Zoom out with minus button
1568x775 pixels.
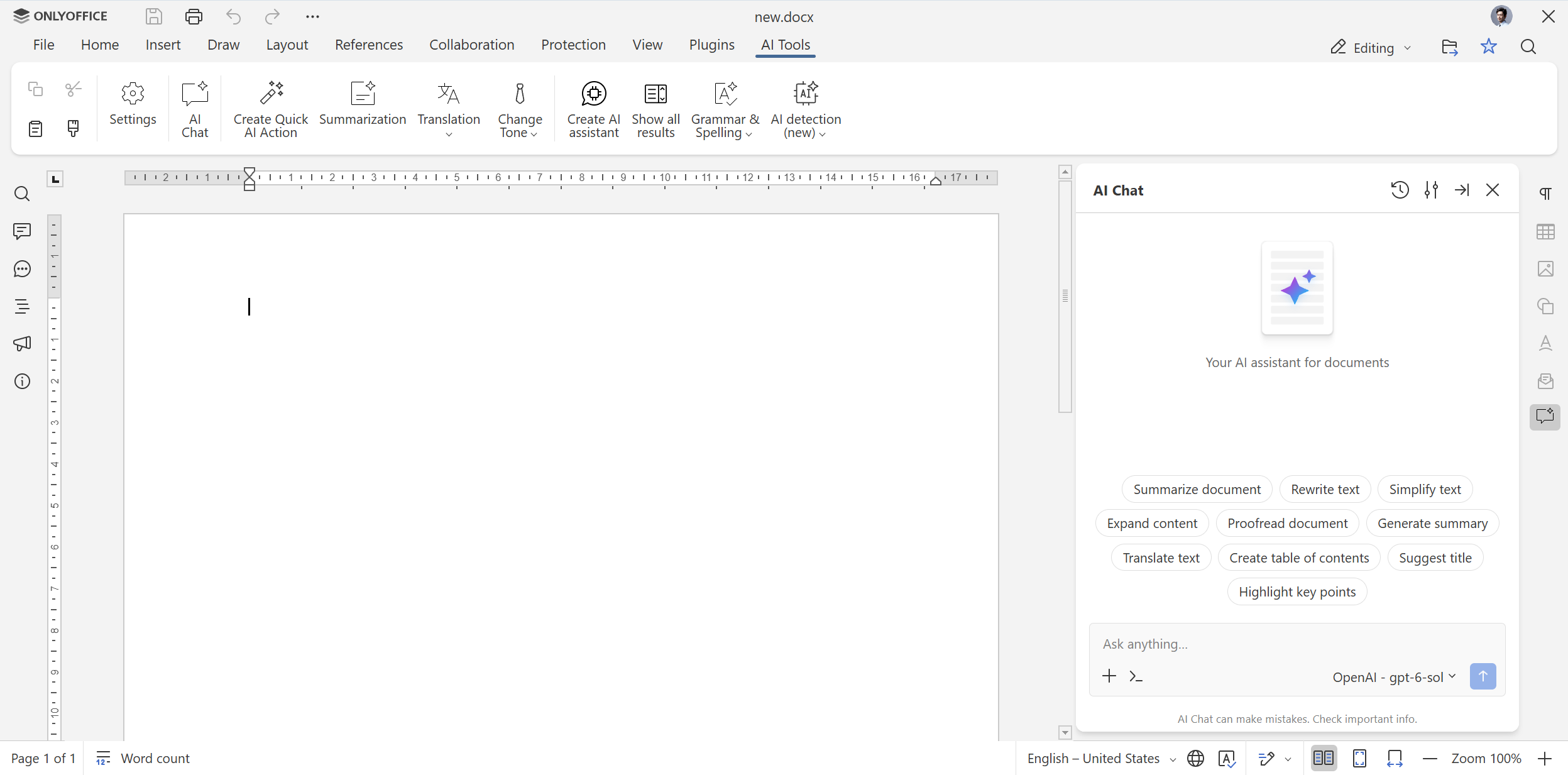click(1430, 759)
